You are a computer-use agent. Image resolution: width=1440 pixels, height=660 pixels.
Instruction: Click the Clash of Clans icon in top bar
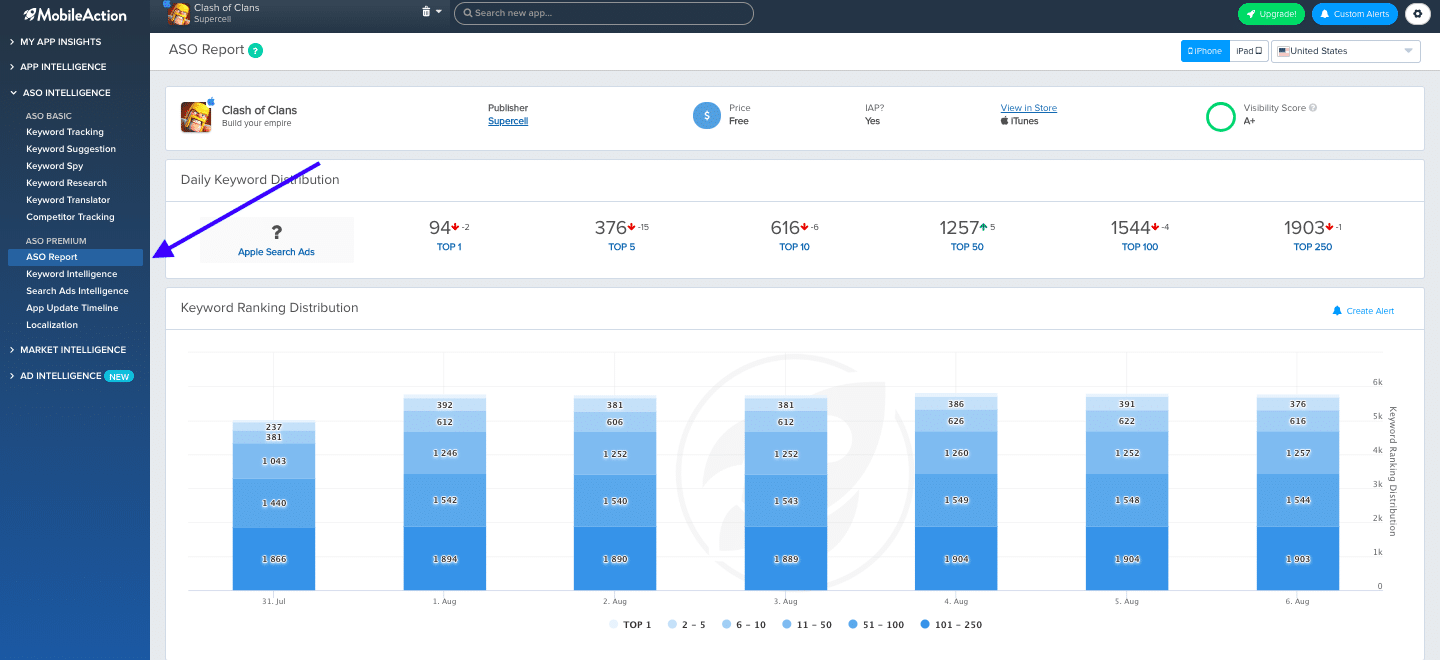click(x=179, y=14)
